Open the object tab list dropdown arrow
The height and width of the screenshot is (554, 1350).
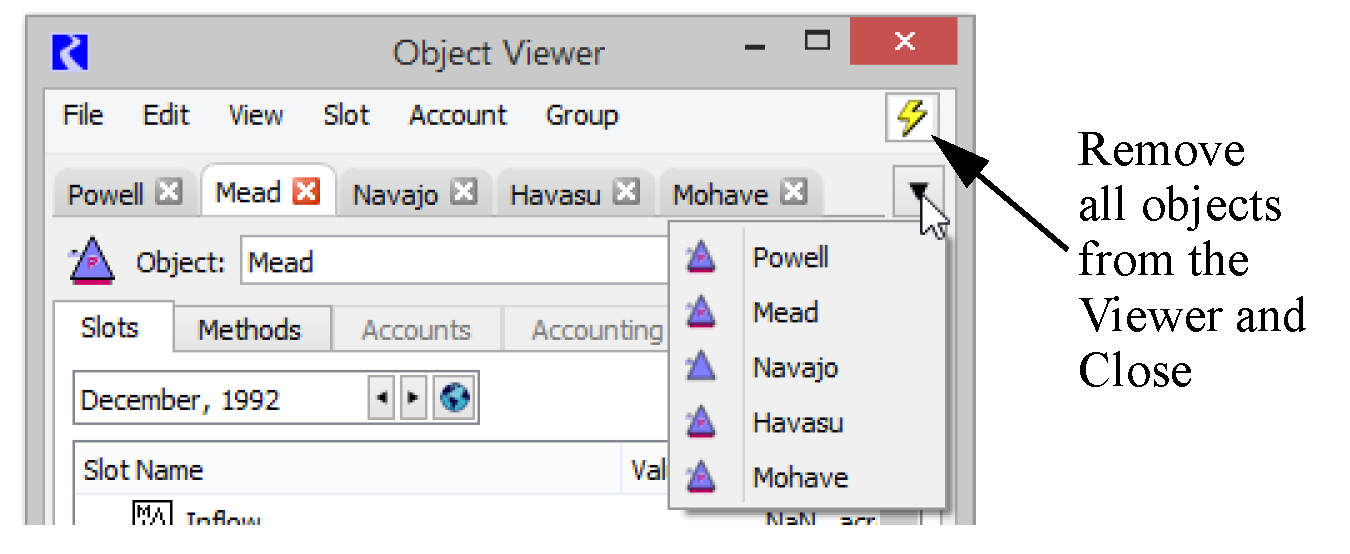pyautogui.click(x=918, y=191)
